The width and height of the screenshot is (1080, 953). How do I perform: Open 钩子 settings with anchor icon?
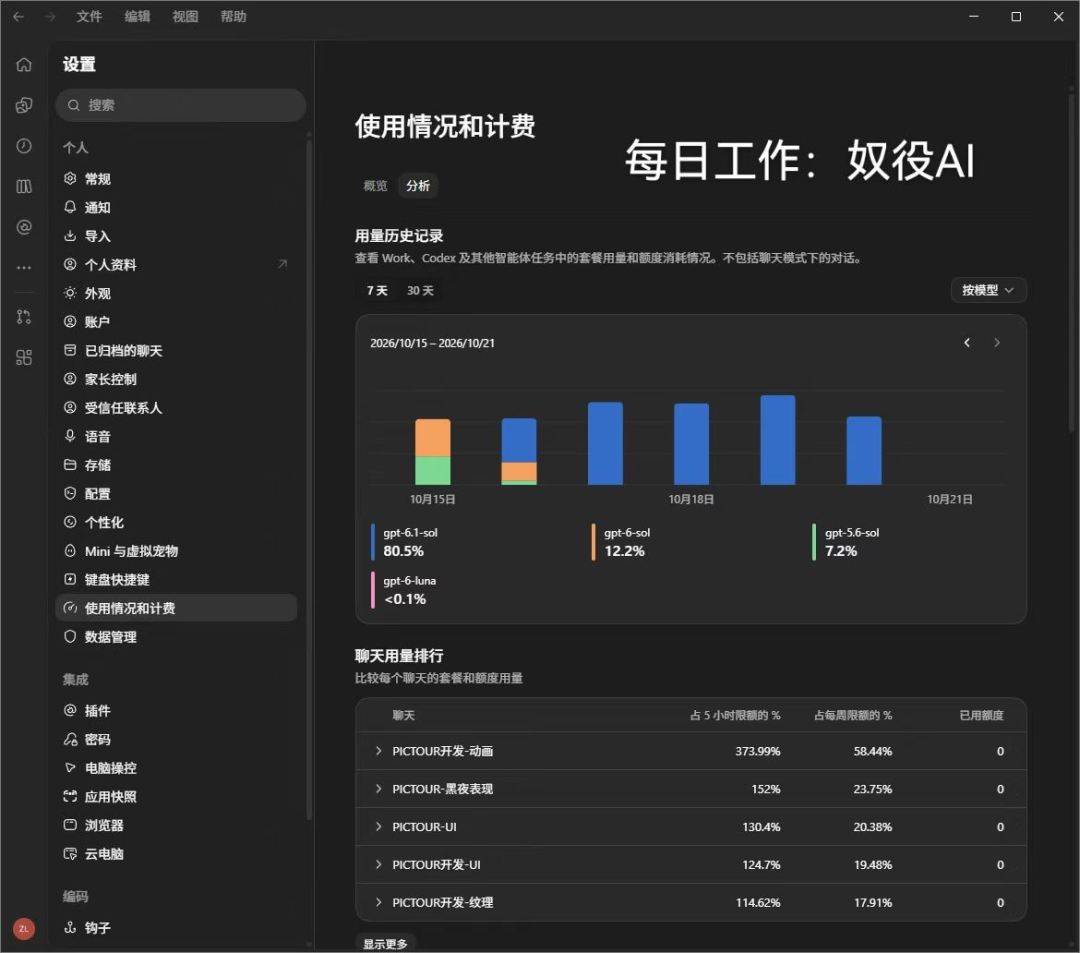(176, 928)
